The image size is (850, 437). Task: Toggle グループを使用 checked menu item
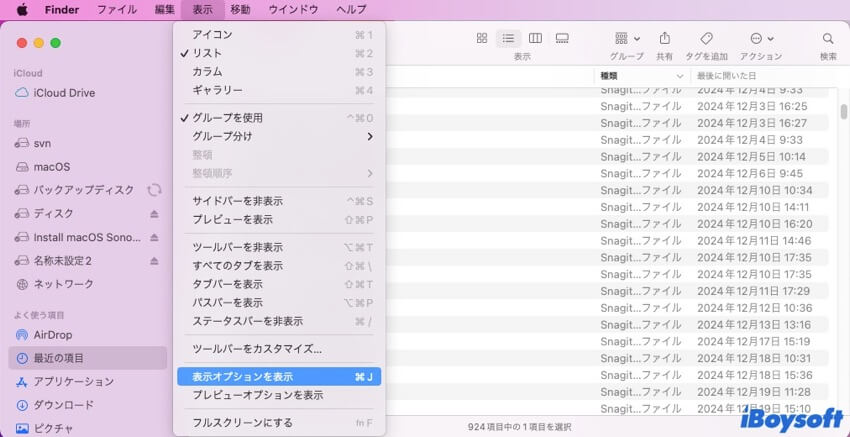[x=227, y=117]
